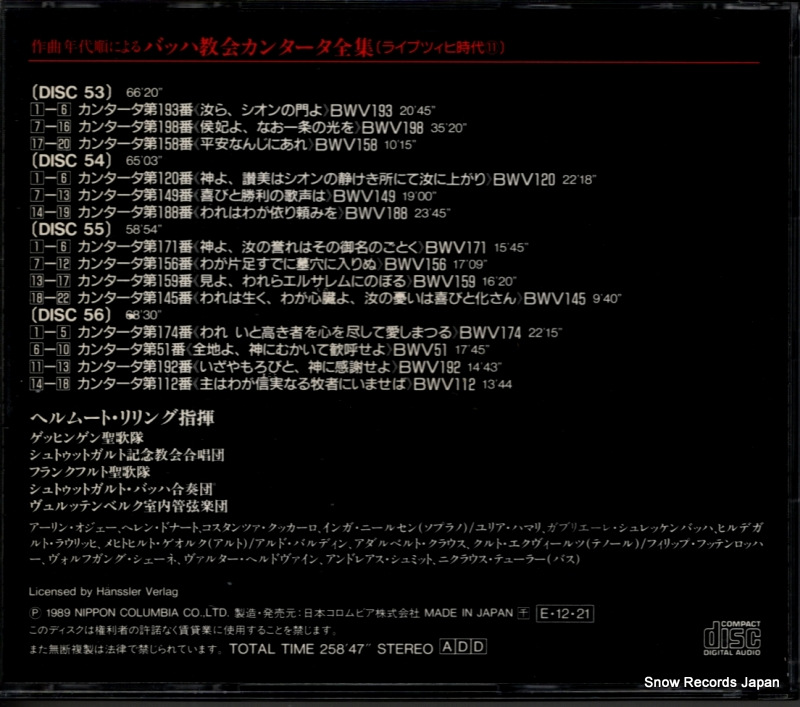Click the BWV149 cantata row
The height and width of the screenshot is (707, 800).
coord(234,195)
